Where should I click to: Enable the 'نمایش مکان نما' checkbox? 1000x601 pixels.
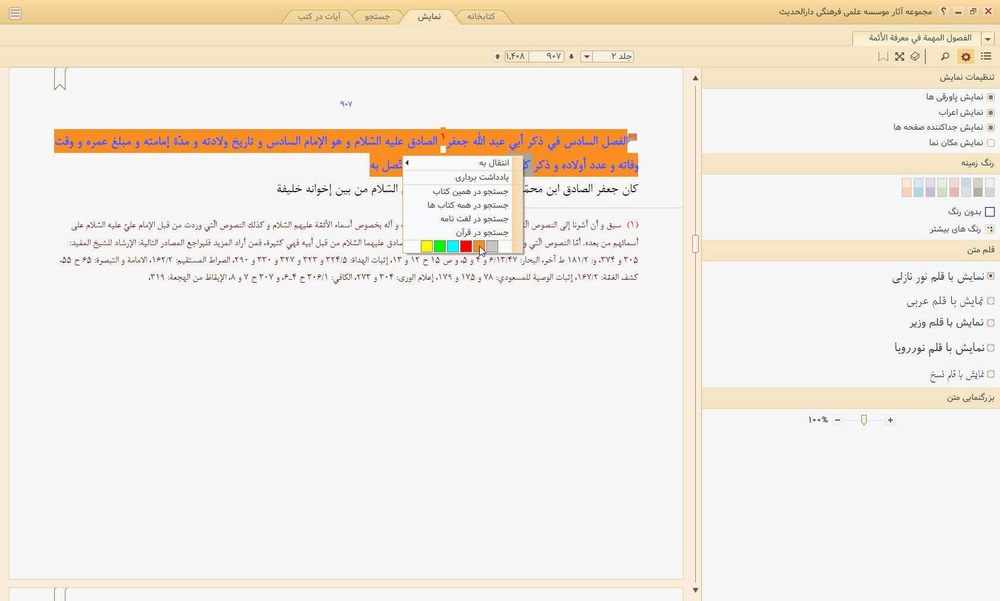[990, 143]
